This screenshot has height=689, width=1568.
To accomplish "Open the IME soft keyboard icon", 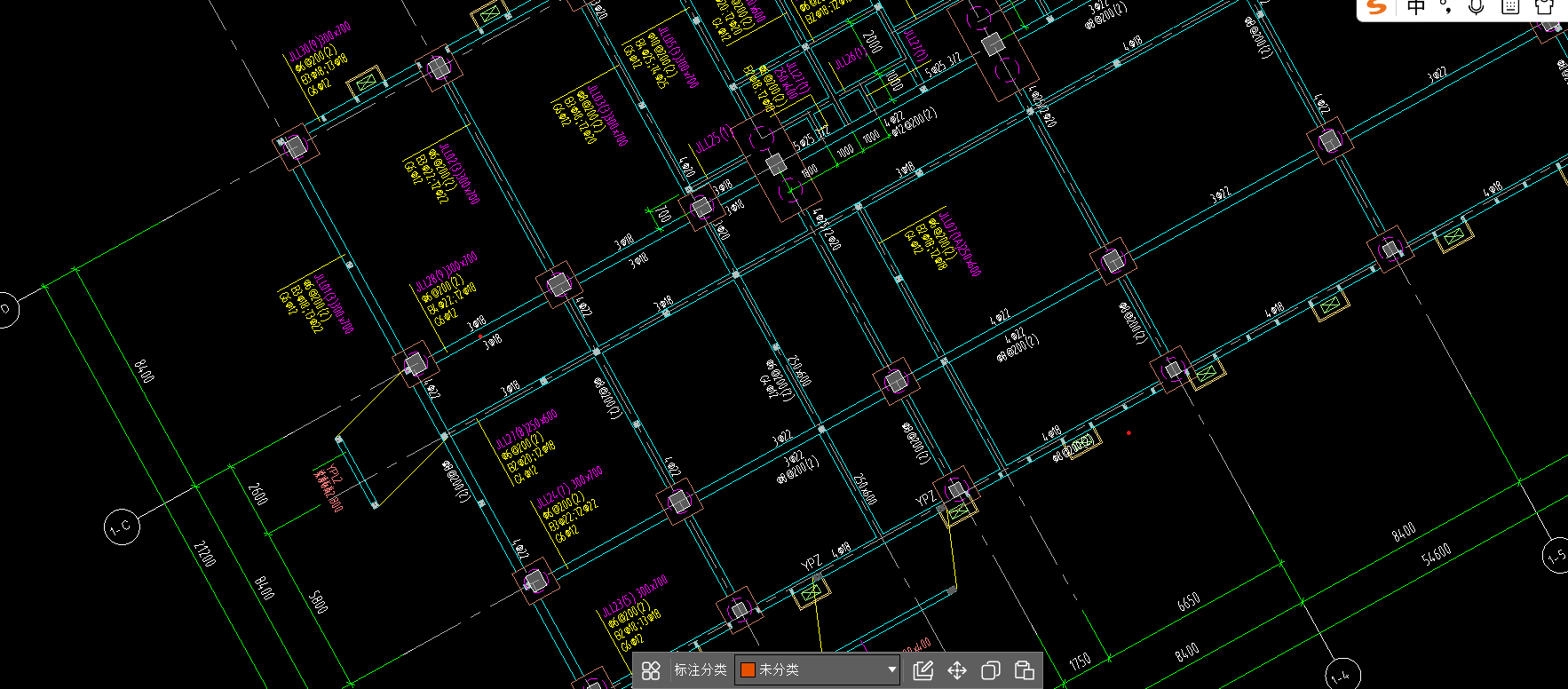I will (x=1510, y=7).
